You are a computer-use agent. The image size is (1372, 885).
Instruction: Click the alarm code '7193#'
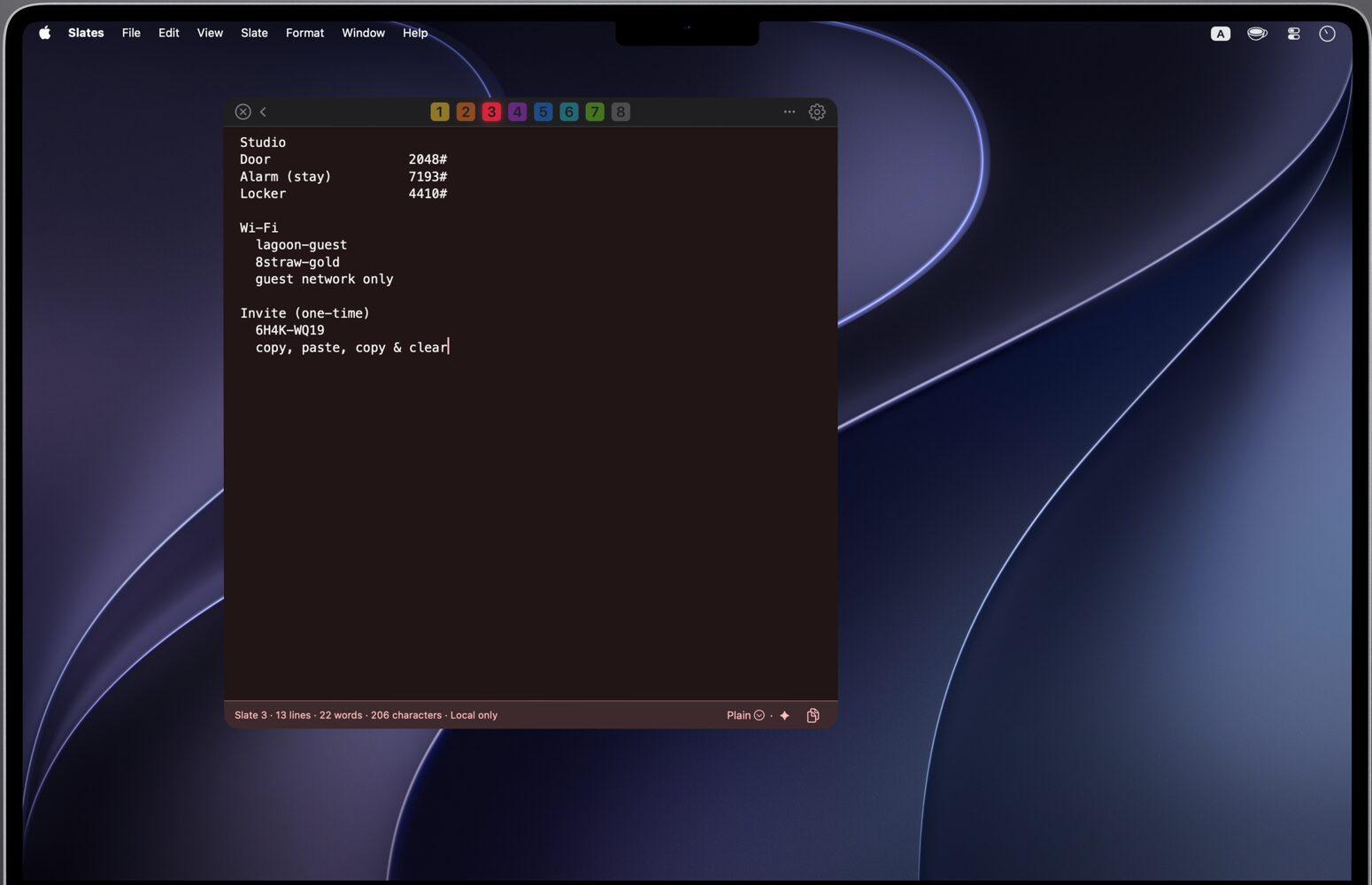pyautogui.click(x=428, y=176)
